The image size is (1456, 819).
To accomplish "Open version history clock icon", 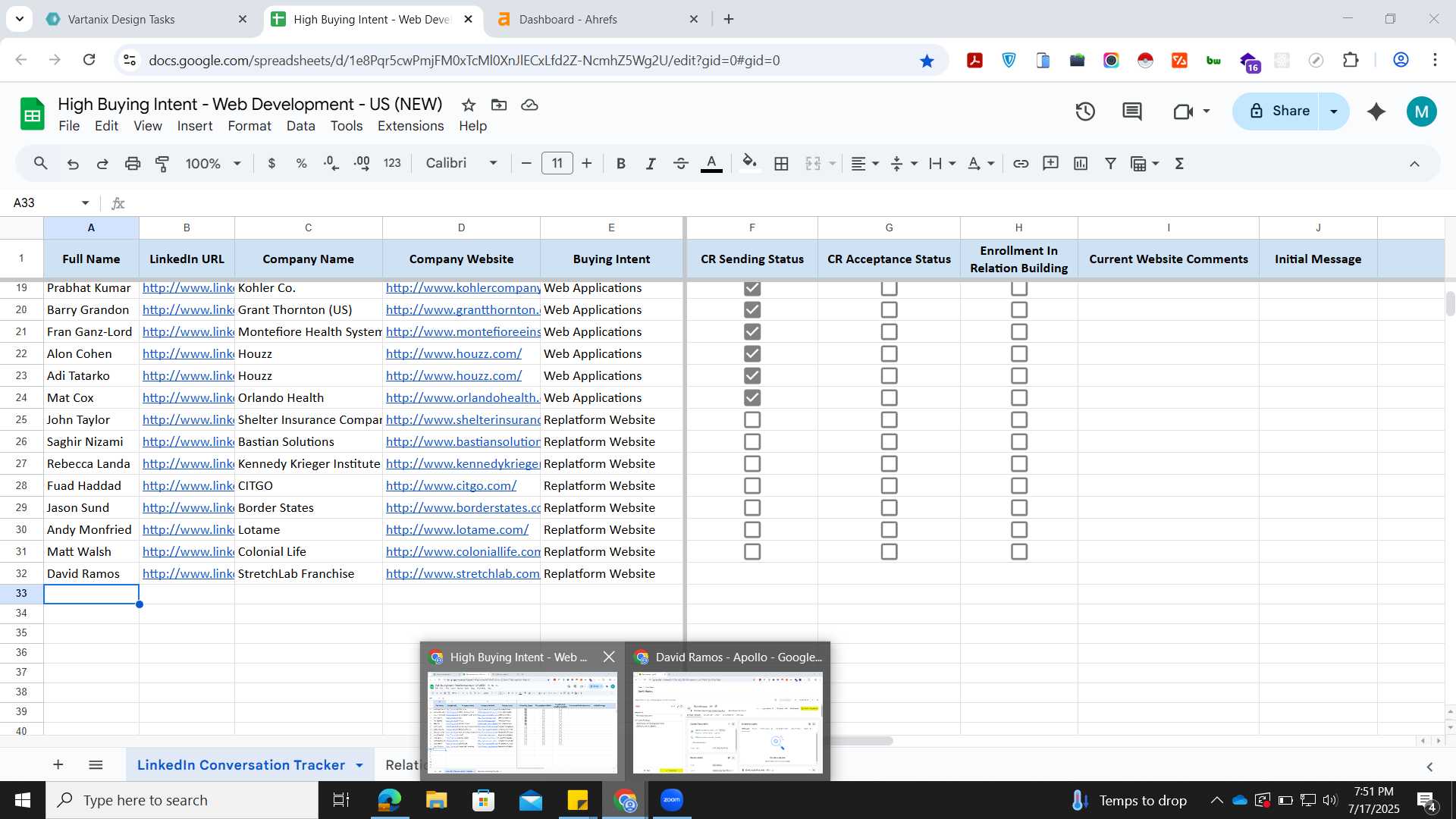I will (x=1085, y=111).
